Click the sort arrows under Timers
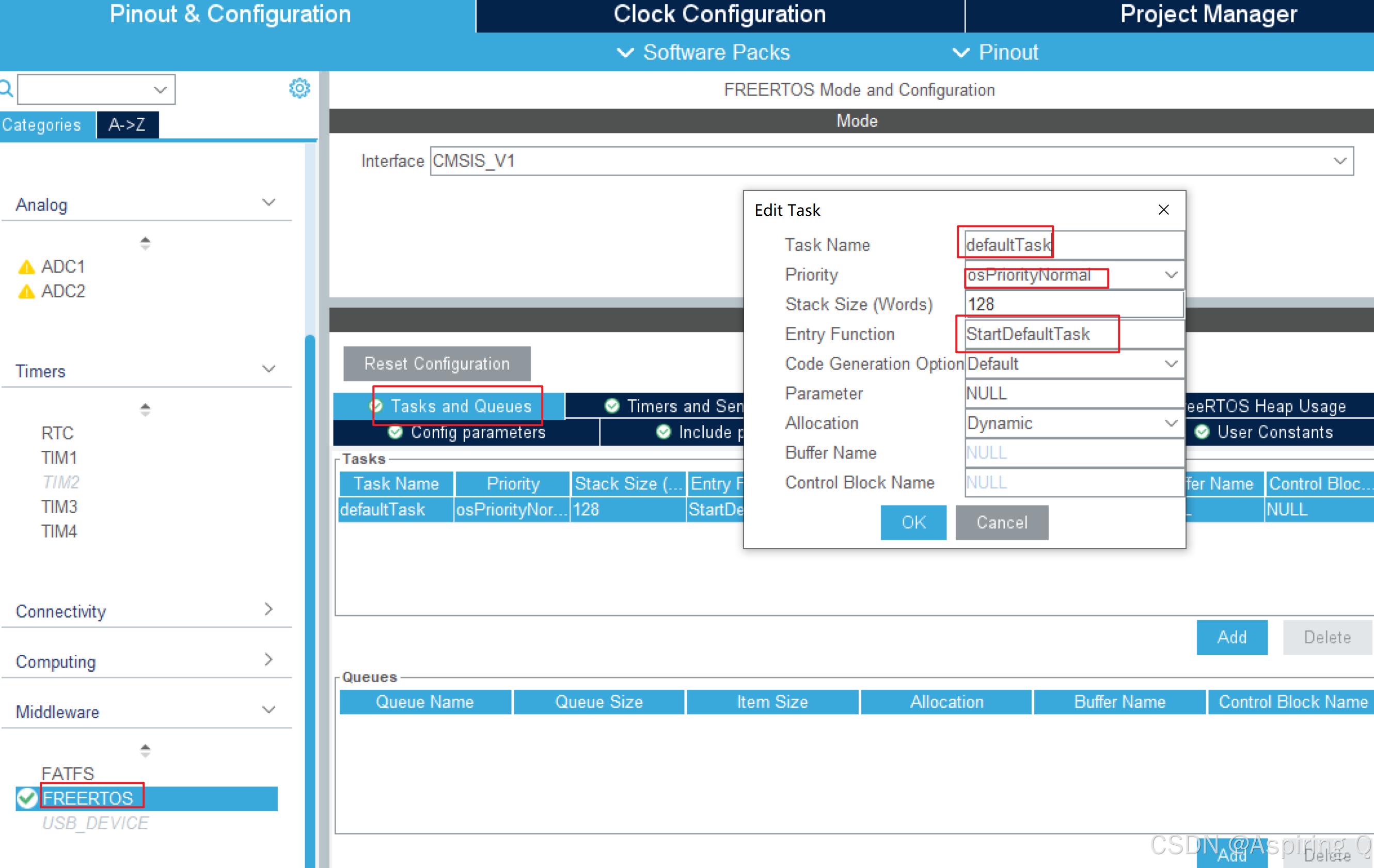 click(x=145, y=409)
